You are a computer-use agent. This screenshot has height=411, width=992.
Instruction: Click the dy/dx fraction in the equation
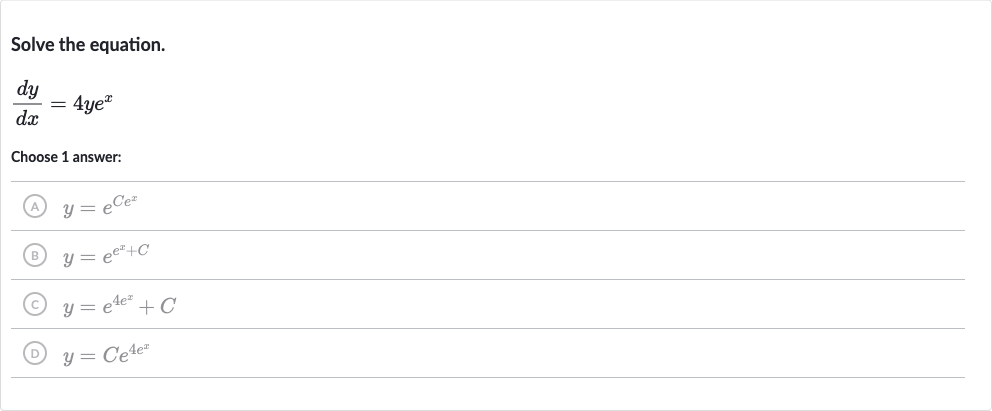(x=27, y=104)
